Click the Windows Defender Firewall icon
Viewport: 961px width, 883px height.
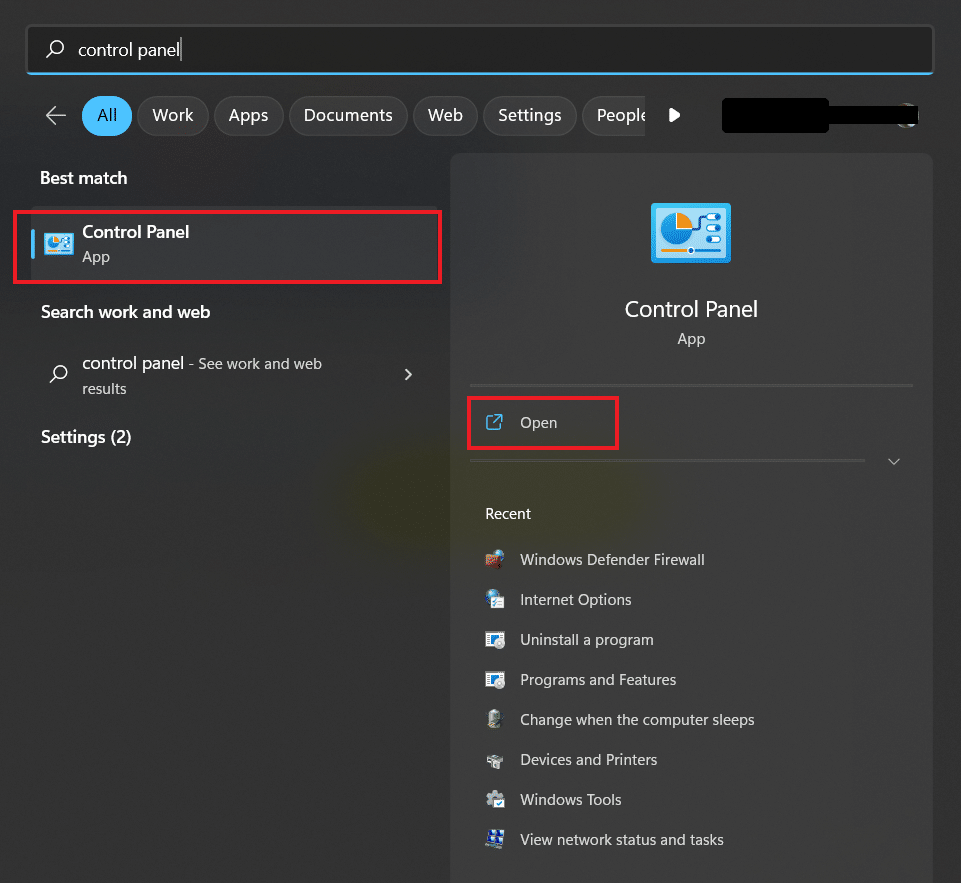pyautogui.click(x=495, y=559)
